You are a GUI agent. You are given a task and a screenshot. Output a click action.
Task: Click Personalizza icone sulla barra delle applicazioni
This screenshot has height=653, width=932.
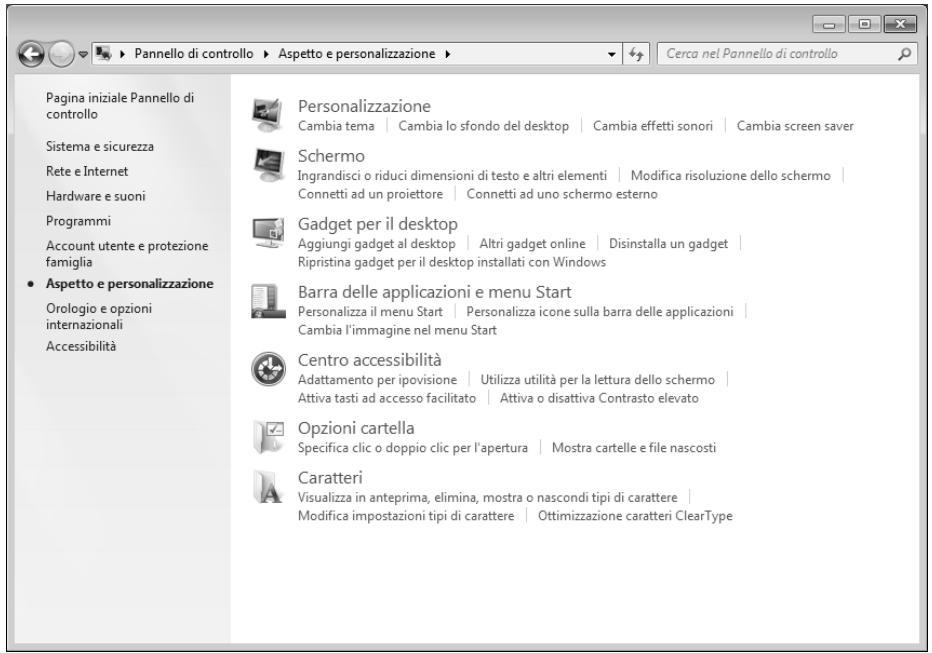[600, 312]
